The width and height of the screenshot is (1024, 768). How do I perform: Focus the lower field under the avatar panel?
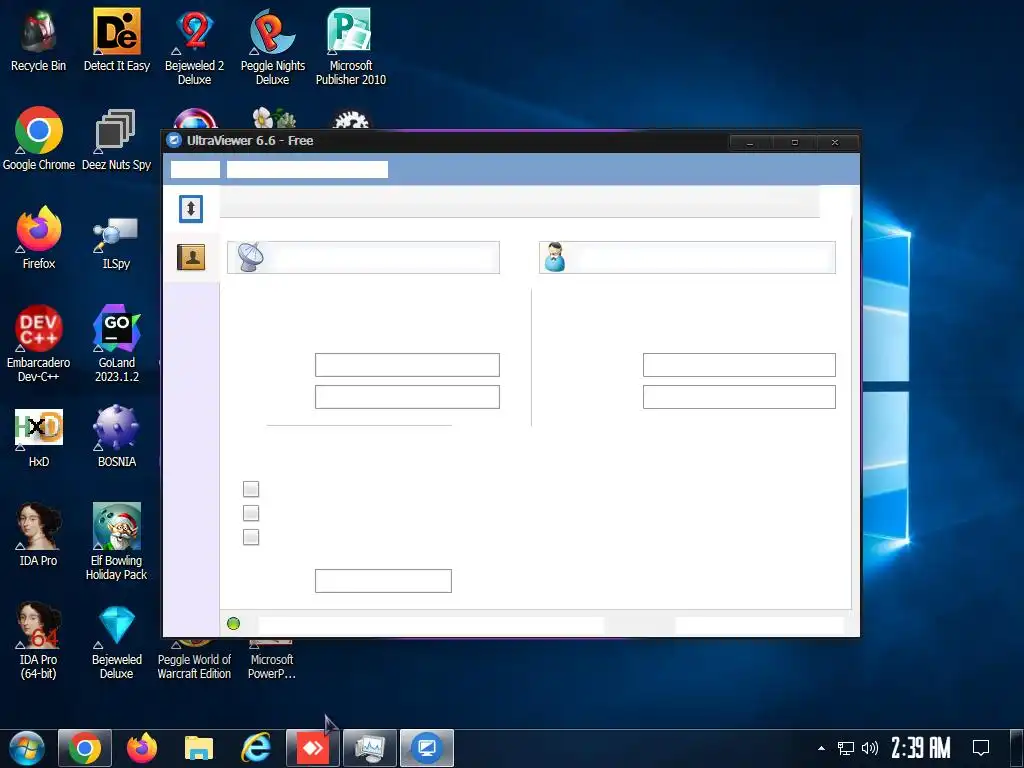point(739,397)
